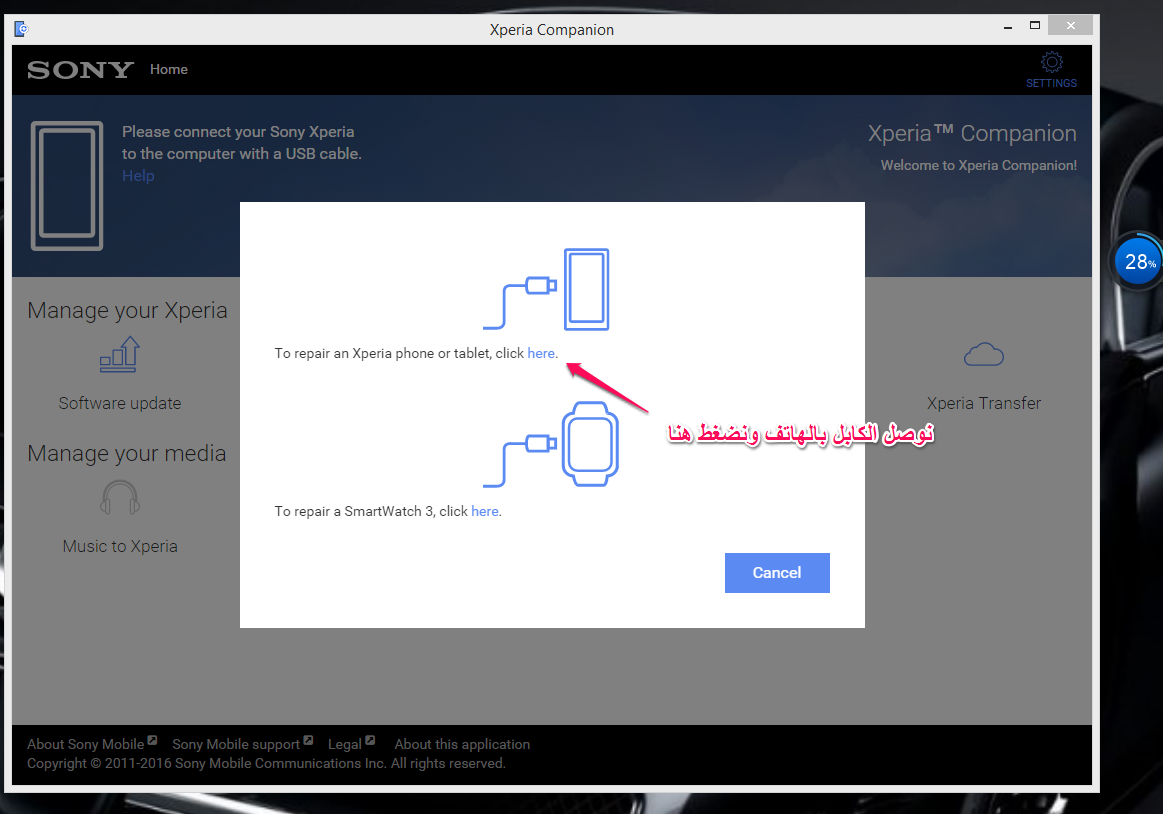Click 'here' to repair Xperia phone or tablet
Image resolution: width=1163 pixels, height=814 pixels.
point(541,353)
